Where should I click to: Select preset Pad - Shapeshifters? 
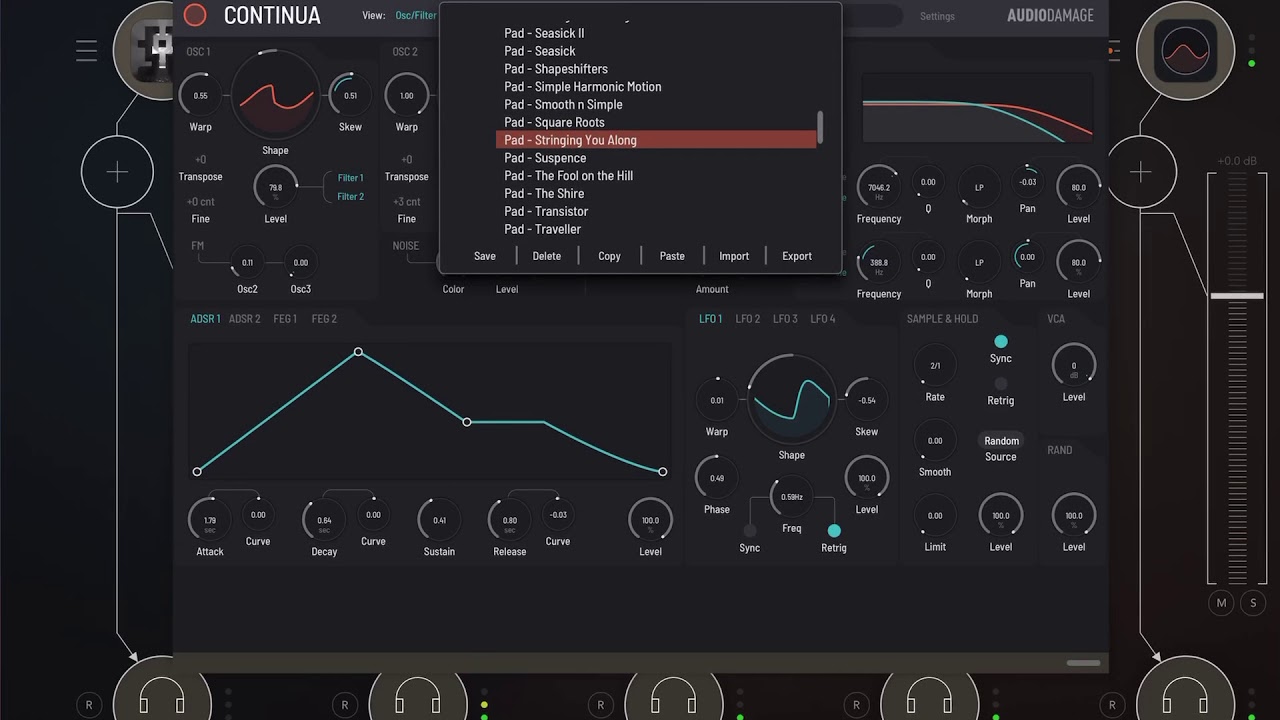click(556, 69)
